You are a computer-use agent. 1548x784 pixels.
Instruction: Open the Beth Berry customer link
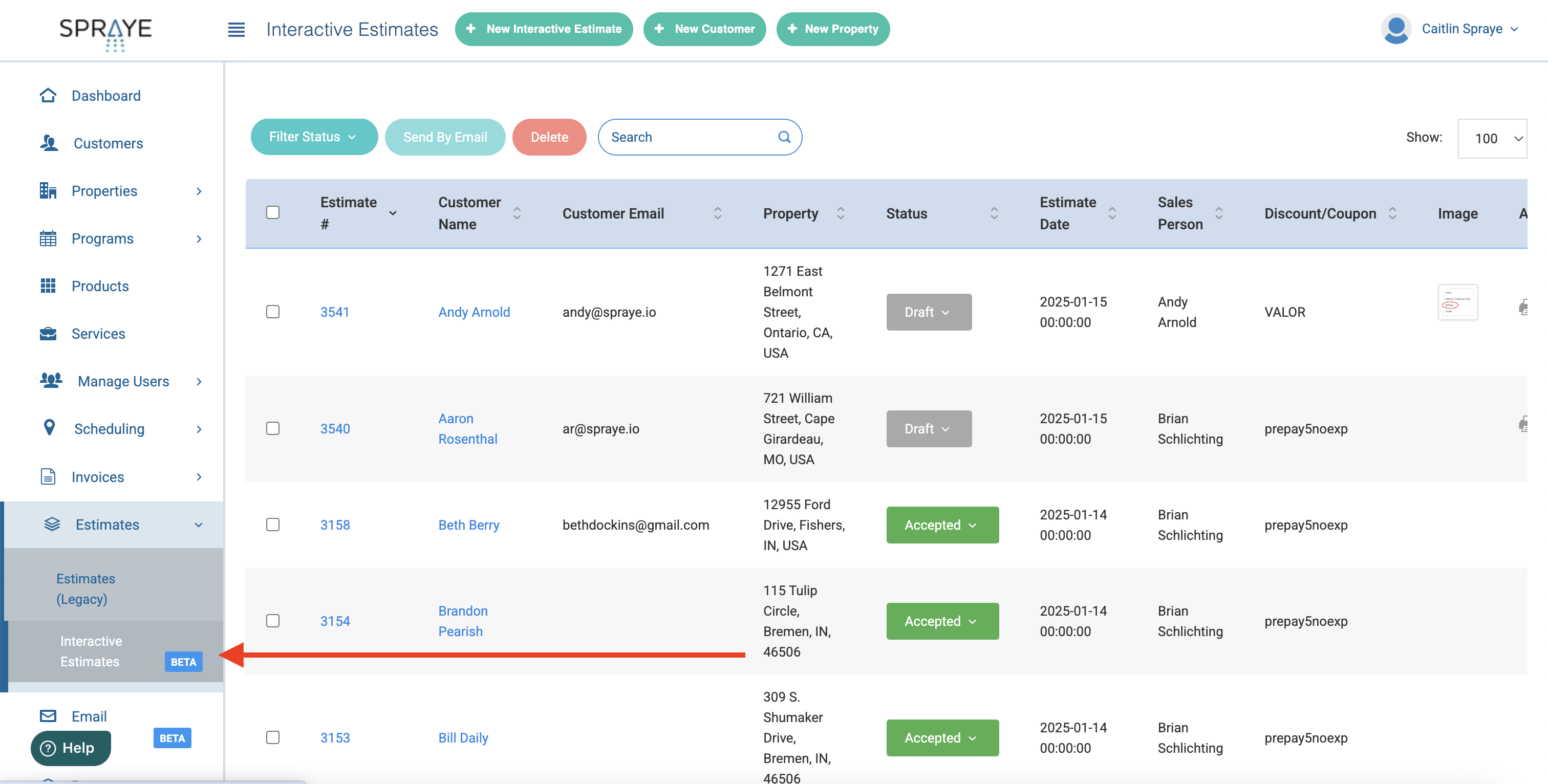469,525
